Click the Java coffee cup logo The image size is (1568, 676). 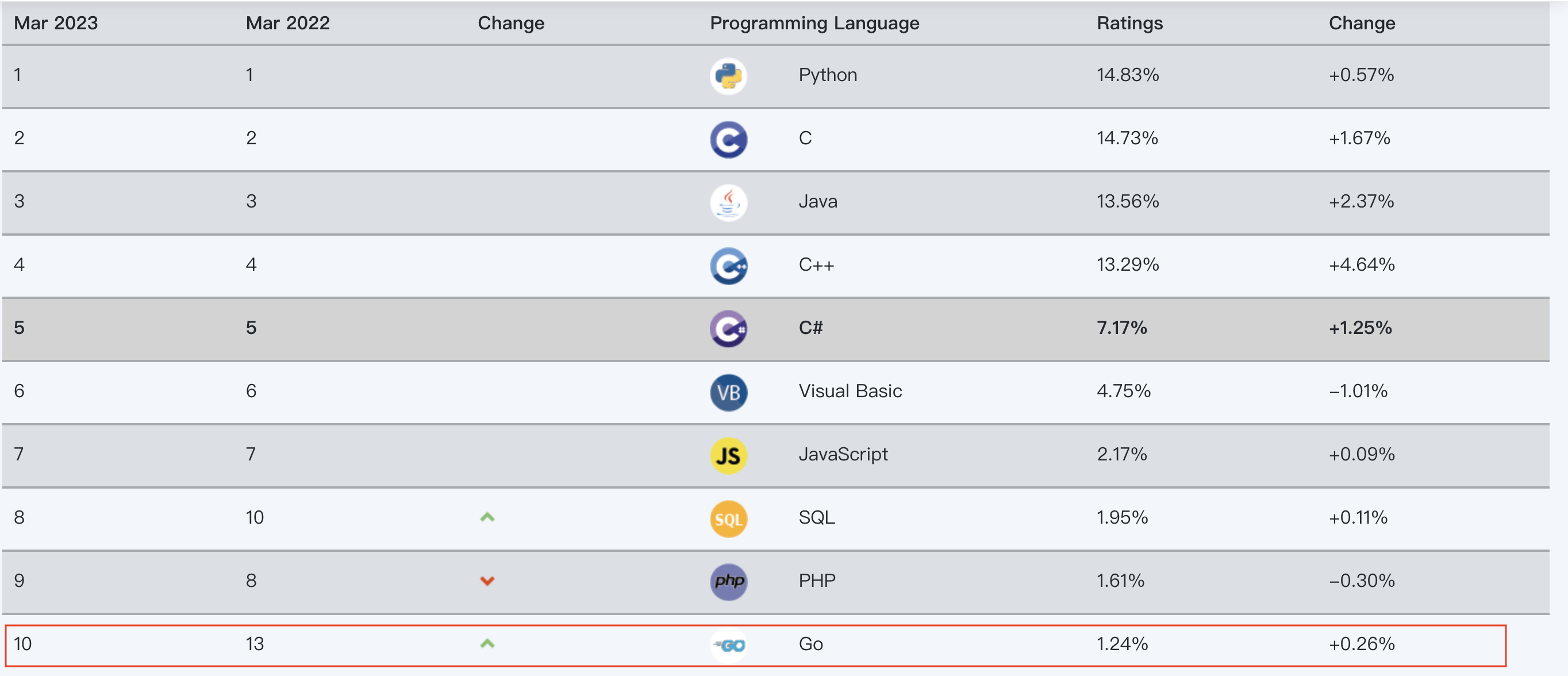[728, 203]
